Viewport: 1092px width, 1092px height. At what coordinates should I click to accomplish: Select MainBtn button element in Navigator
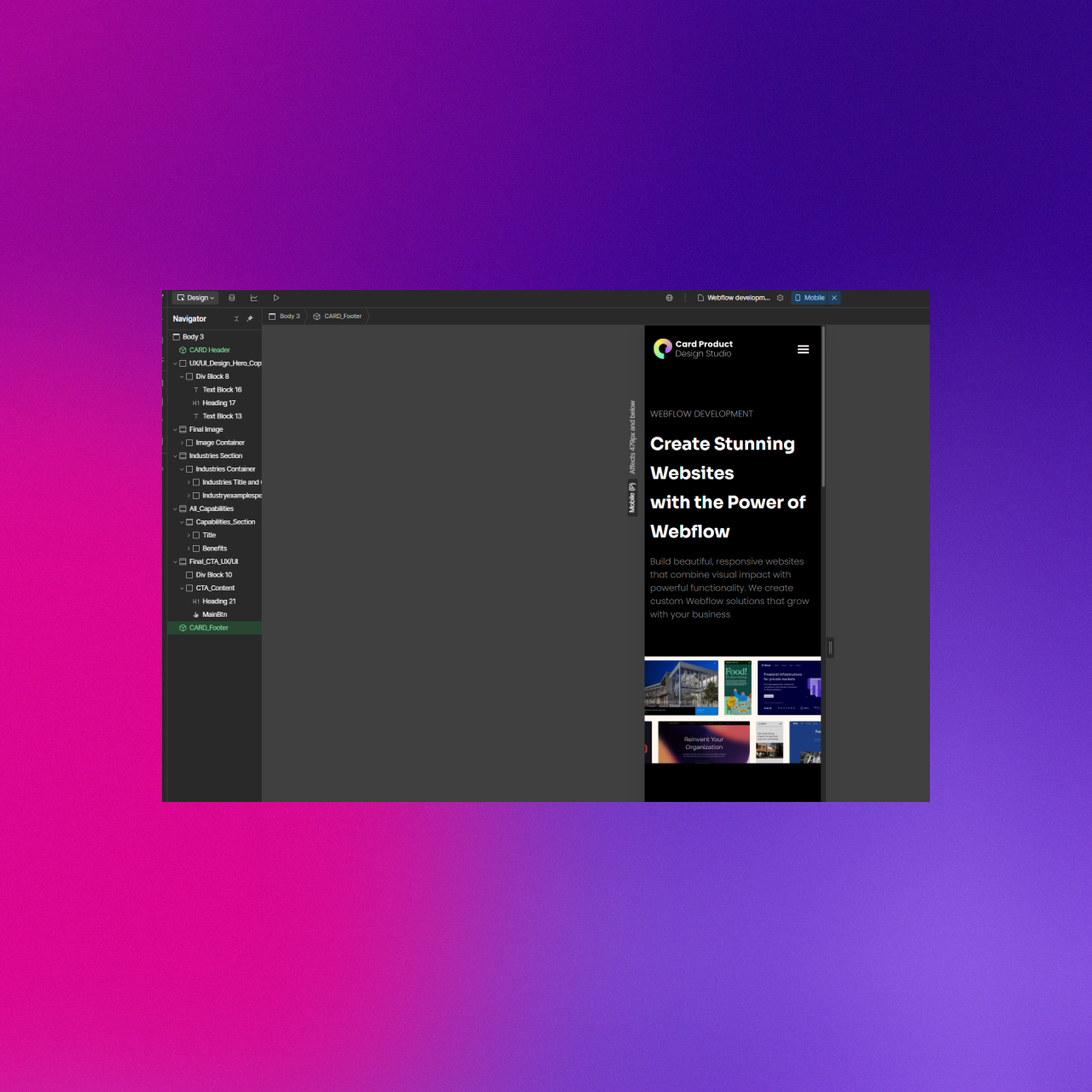[214, 614]
